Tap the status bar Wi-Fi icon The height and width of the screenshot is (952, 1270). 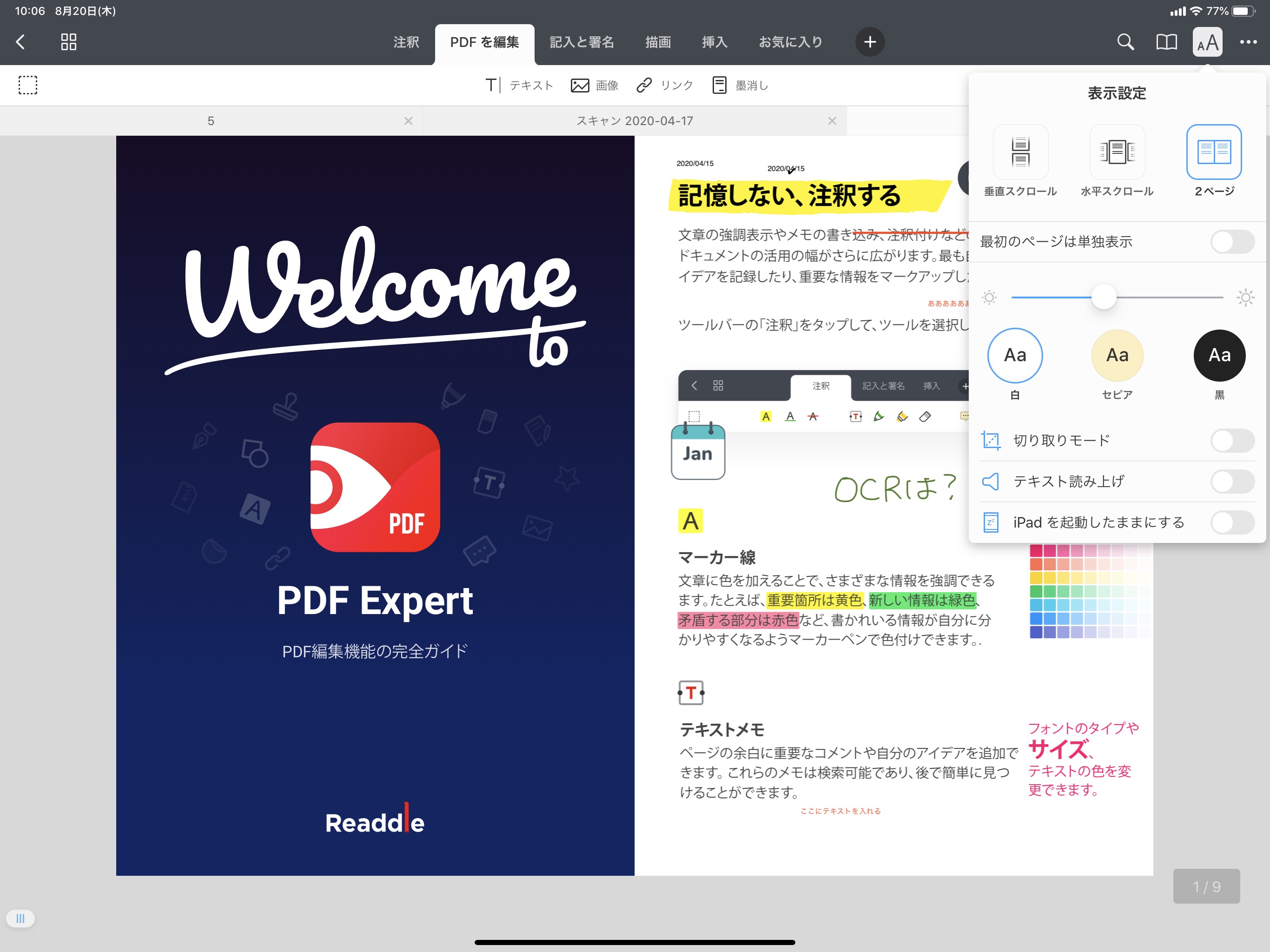tap(1196, 11)
